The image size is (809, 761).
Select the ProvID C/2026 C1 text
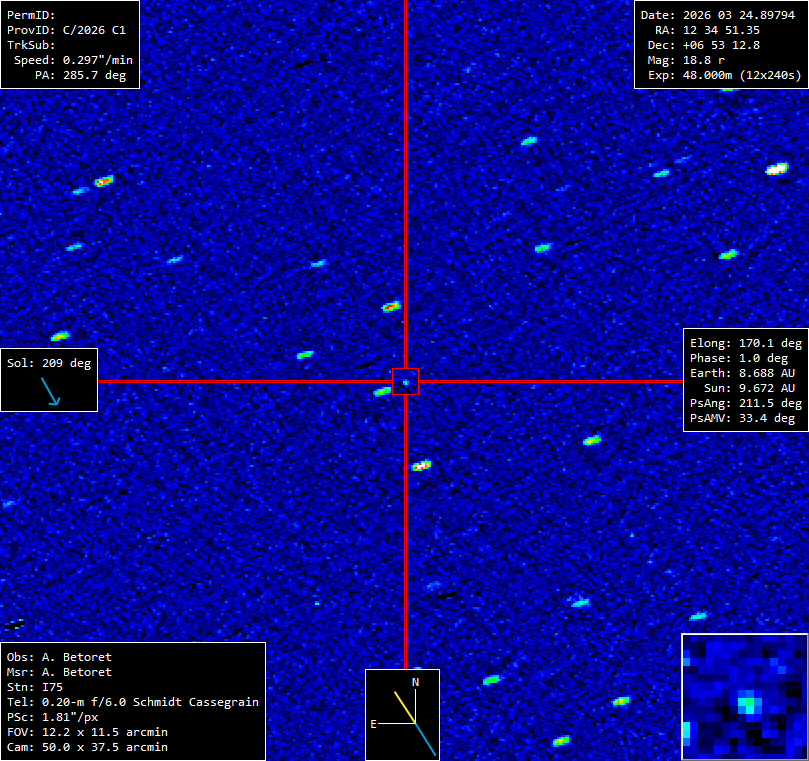click(x=66, y=30)
